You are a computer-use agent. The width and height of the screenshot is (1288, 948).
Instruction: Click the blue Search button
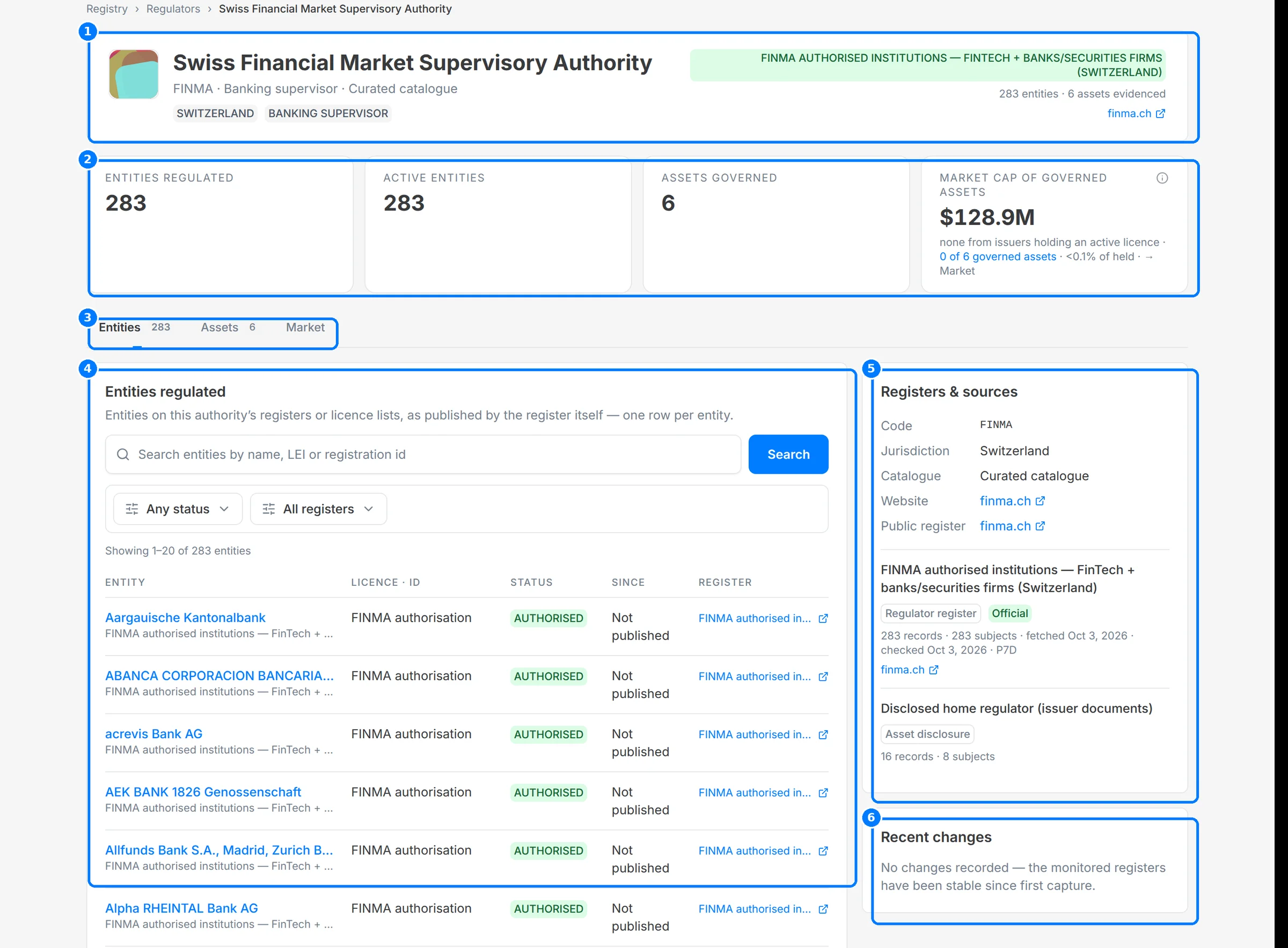(788, 454)
